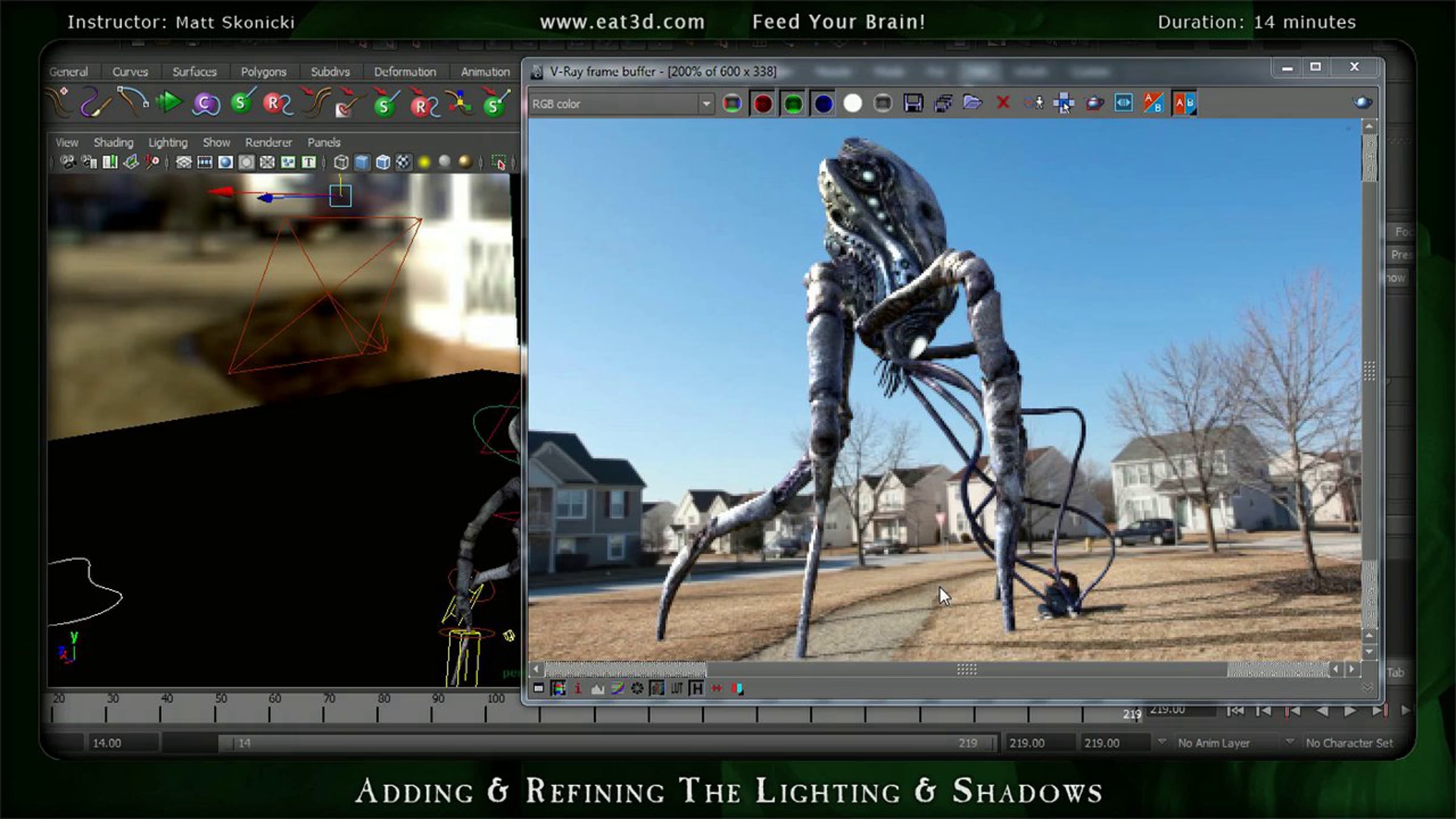Switch to the Polygons shelf tab
The height and width of the screenshot is (819, 1456).
[x=263, y=72]
